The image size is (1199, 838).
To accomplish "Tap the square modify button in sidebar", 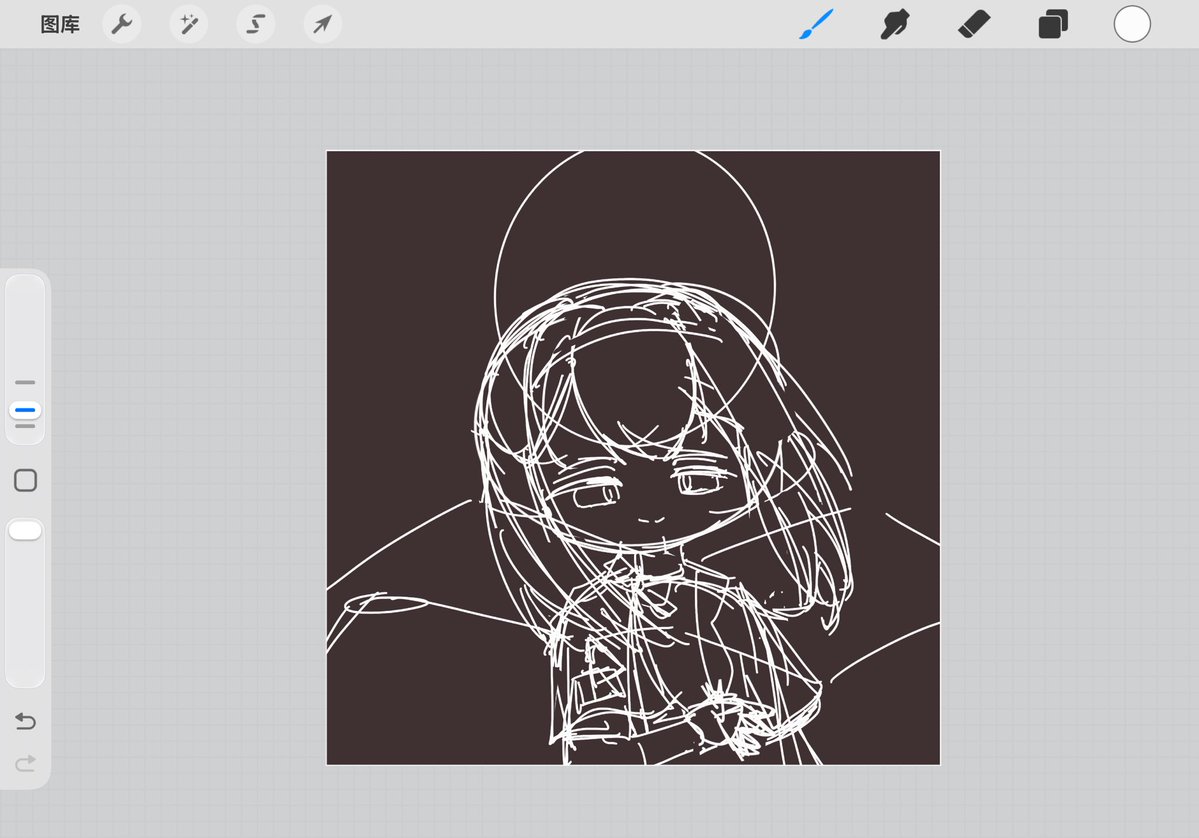I will pos(25,480).
